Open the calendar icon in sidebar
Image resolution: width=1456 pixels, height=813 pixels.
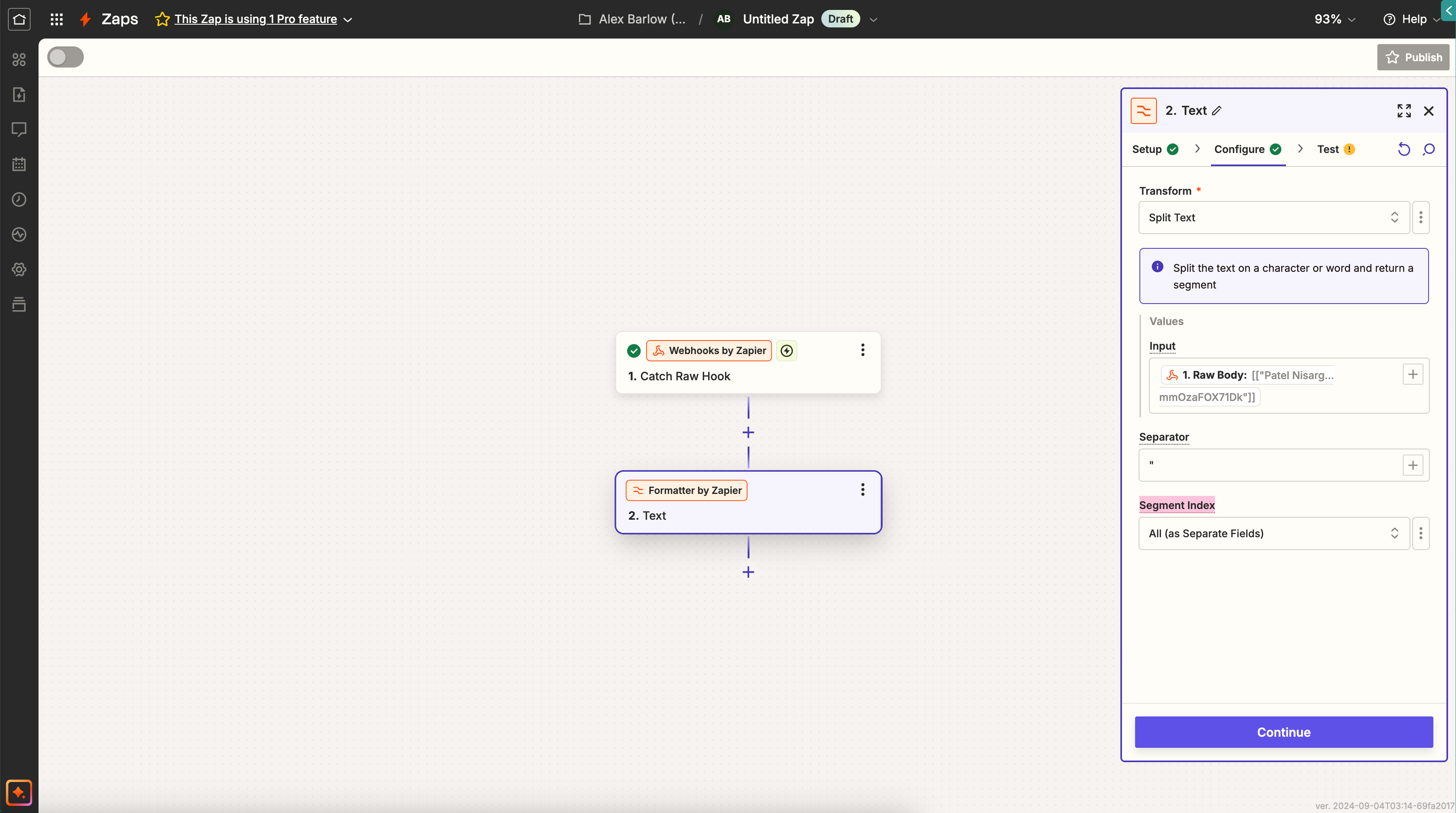tap(19, 165)
